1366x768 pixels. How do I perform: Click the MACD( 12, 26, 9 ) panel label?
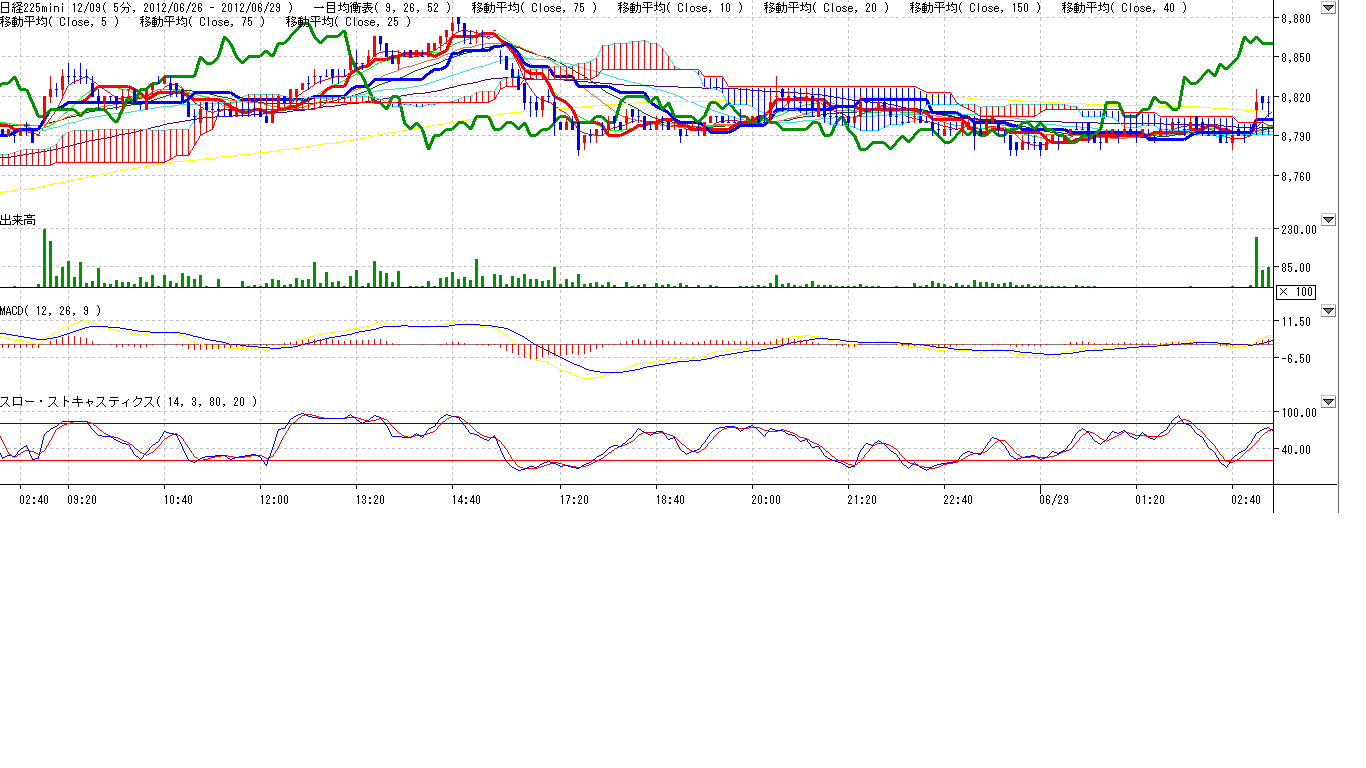click(51, 311)
